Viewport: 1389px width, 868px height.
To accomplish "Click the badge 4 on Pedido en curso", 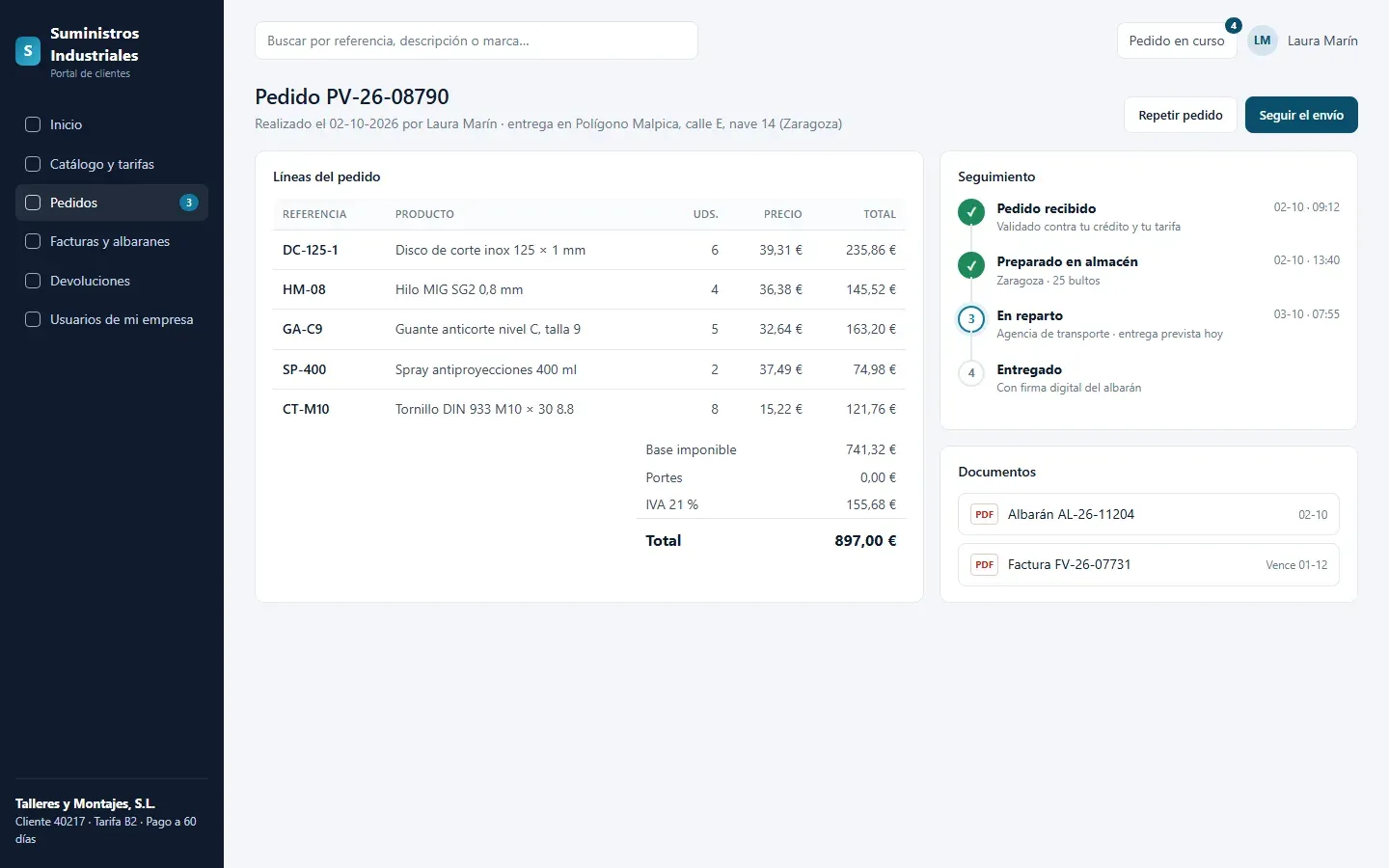I will (x=1234, y=25).
